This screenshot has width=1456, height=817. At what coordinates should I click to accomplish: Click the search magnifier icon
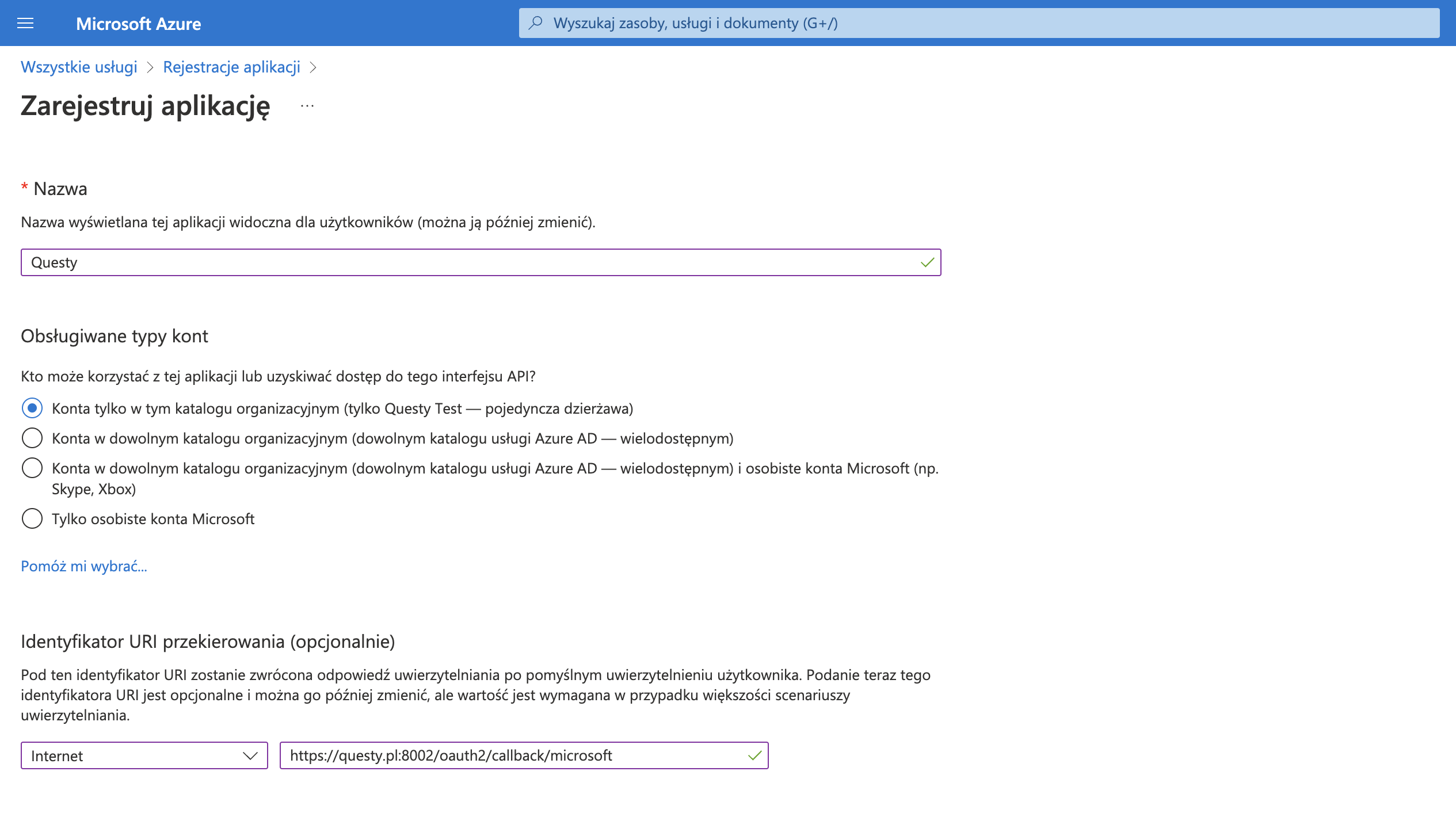536,23
